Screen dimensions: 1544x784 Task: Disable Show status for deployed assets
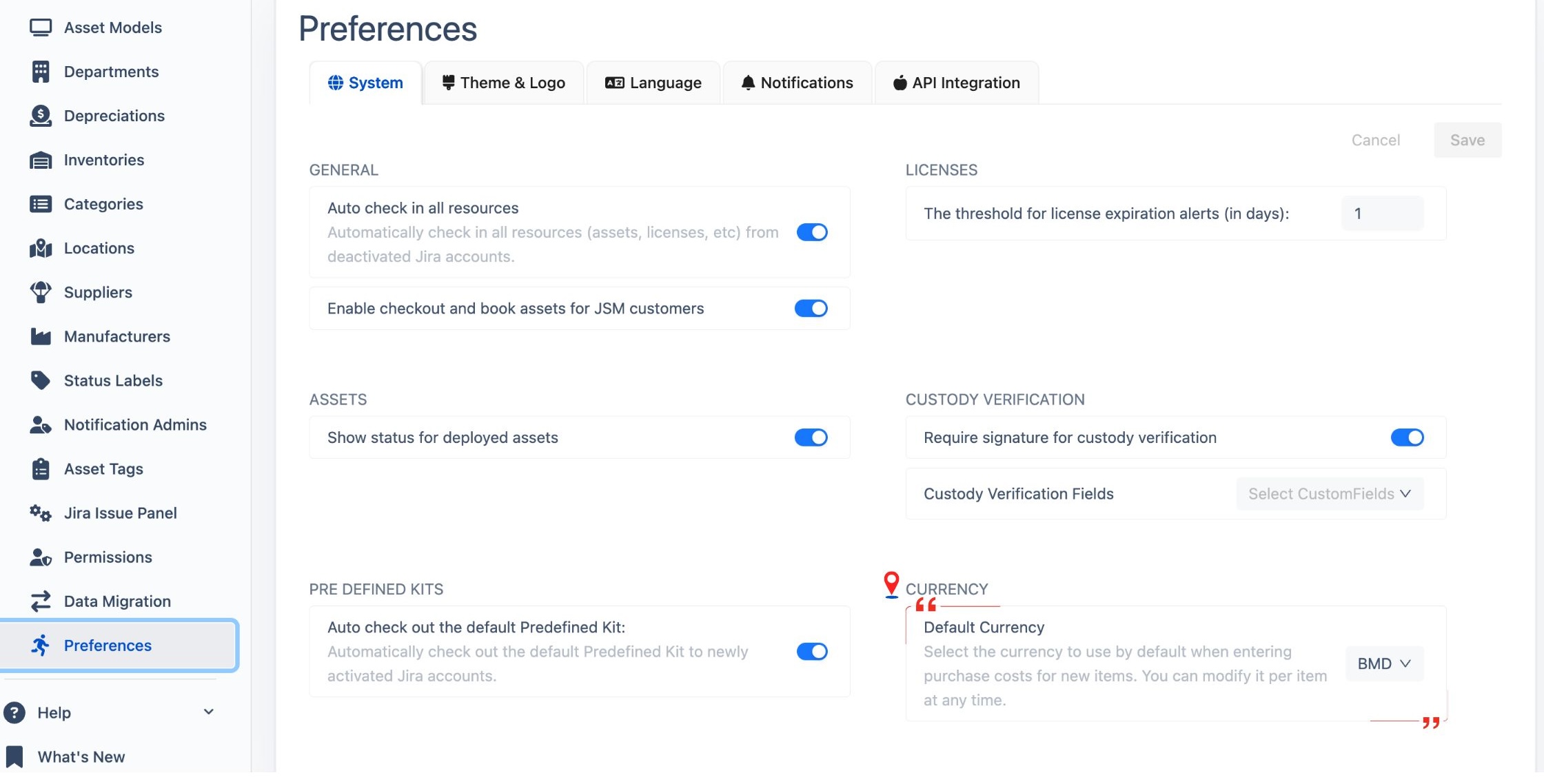(811, 437)
